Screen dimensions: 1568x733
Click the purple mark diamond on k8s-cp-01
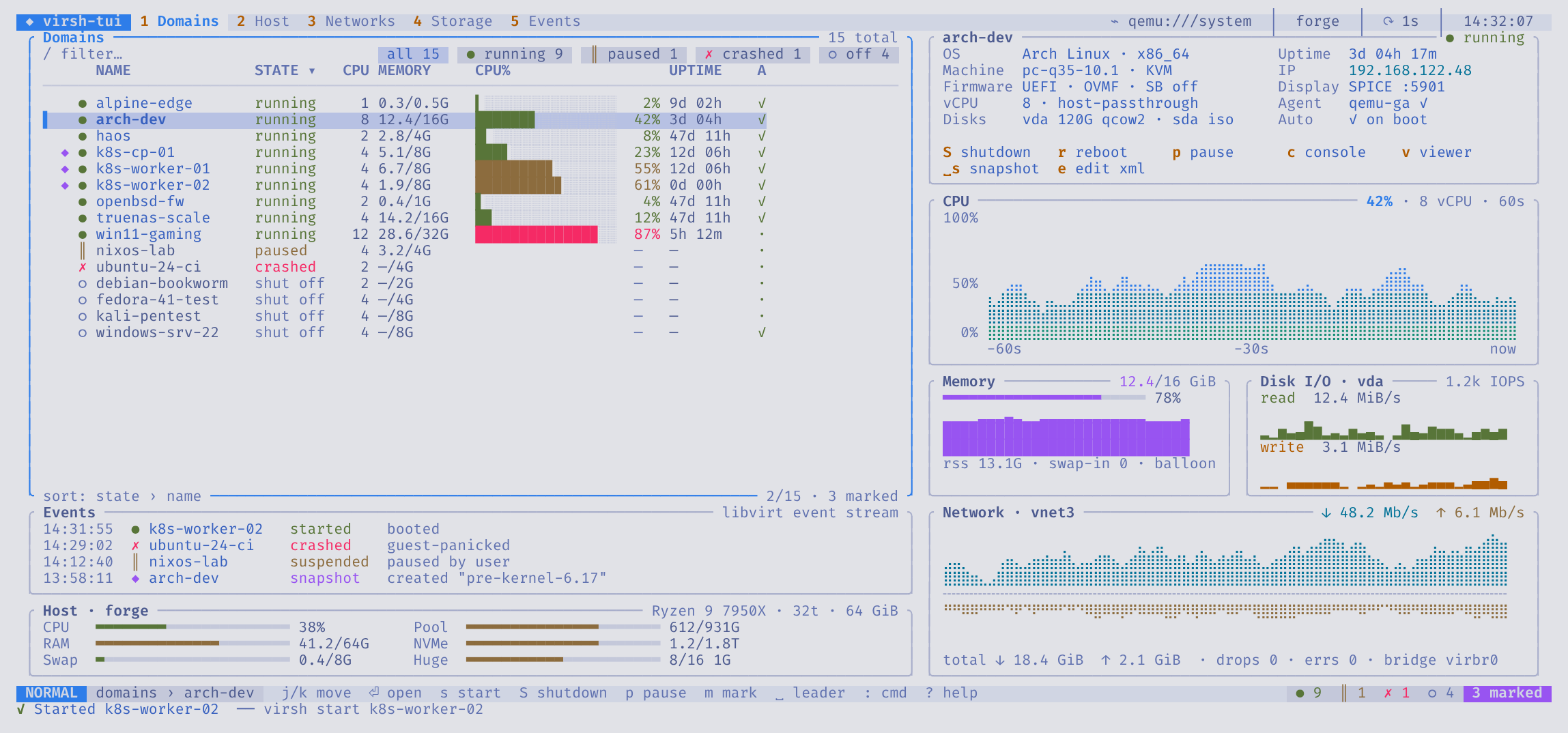coord(65,152)
